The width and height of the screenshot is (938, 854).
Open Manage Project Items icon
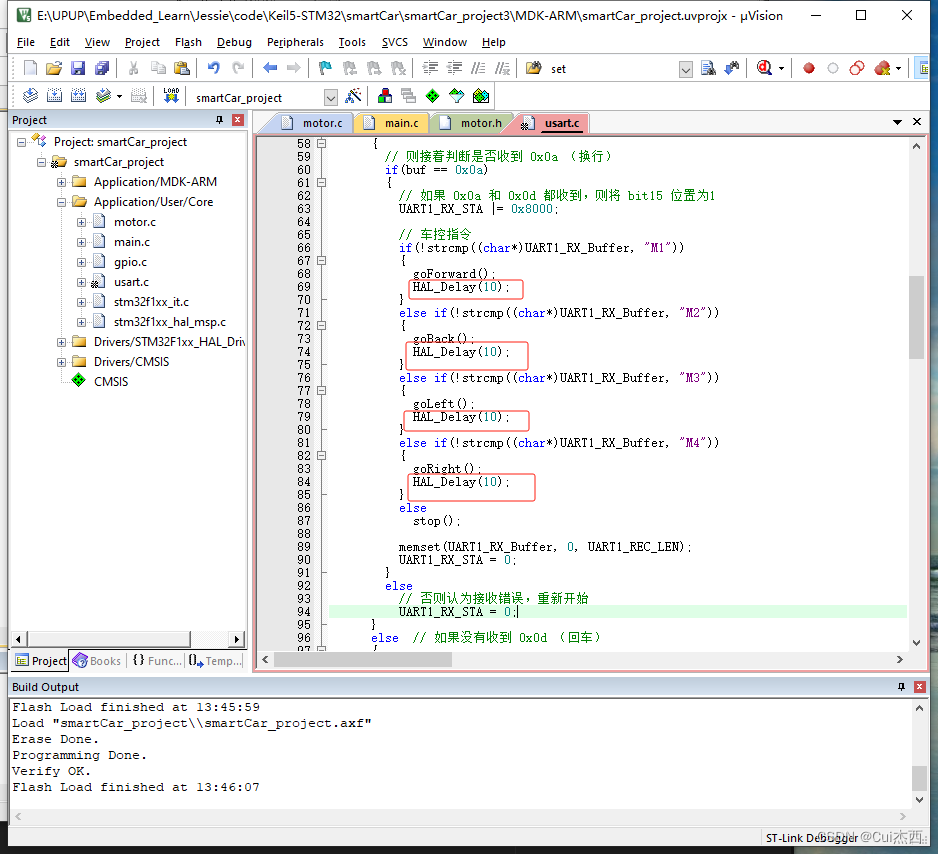click(385, 96)
